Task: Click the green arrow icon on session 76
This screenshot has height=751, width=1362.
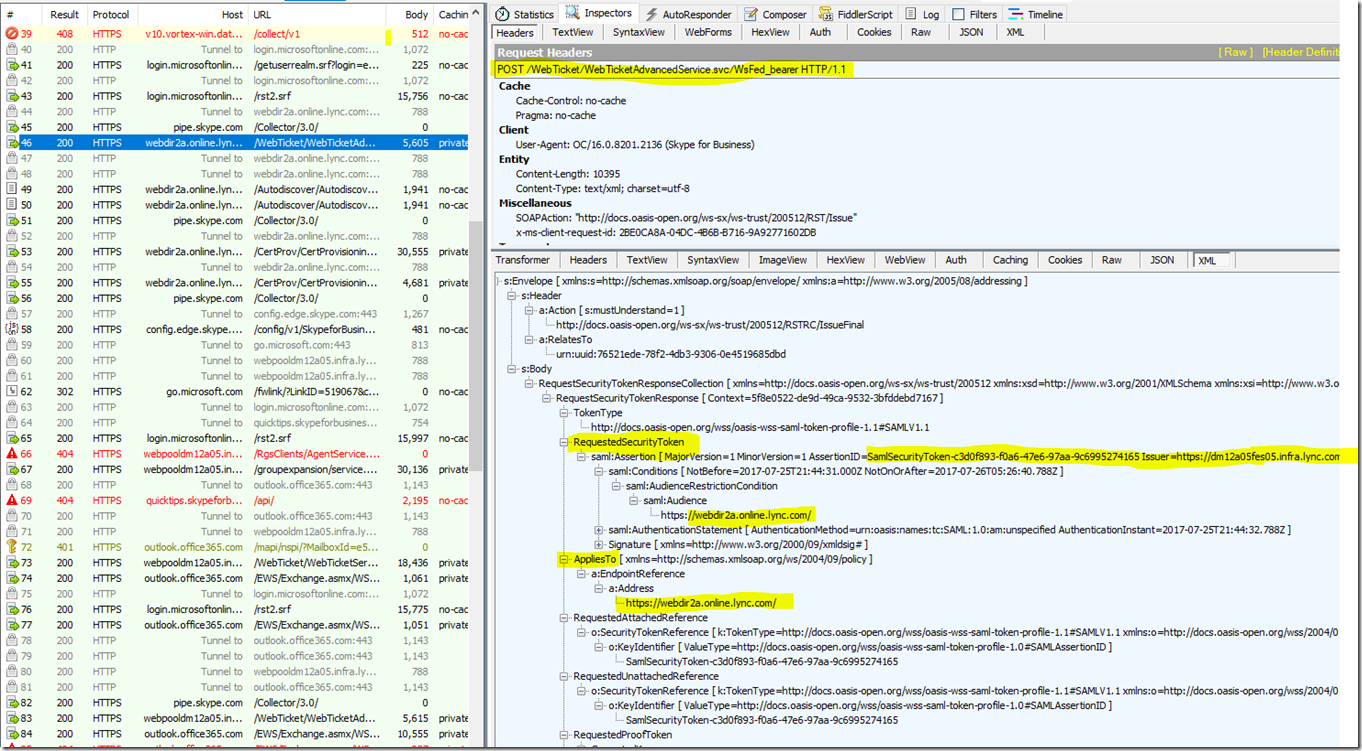Action: click(12, 609)
